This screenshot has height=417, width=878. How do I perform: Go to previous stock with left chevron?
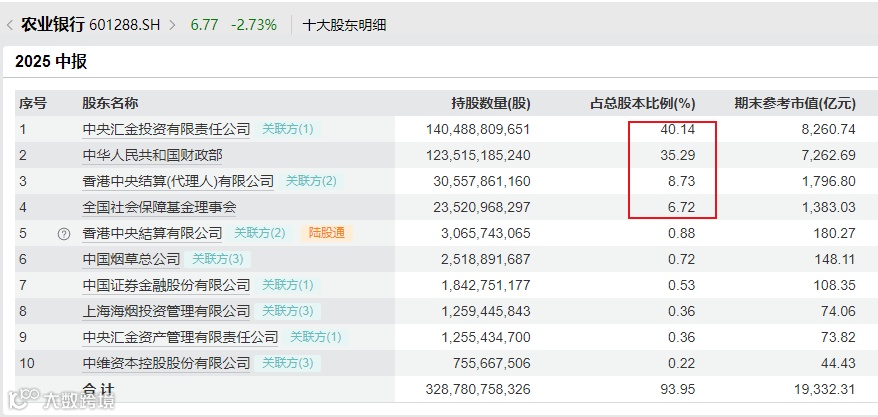pos(10,25)
